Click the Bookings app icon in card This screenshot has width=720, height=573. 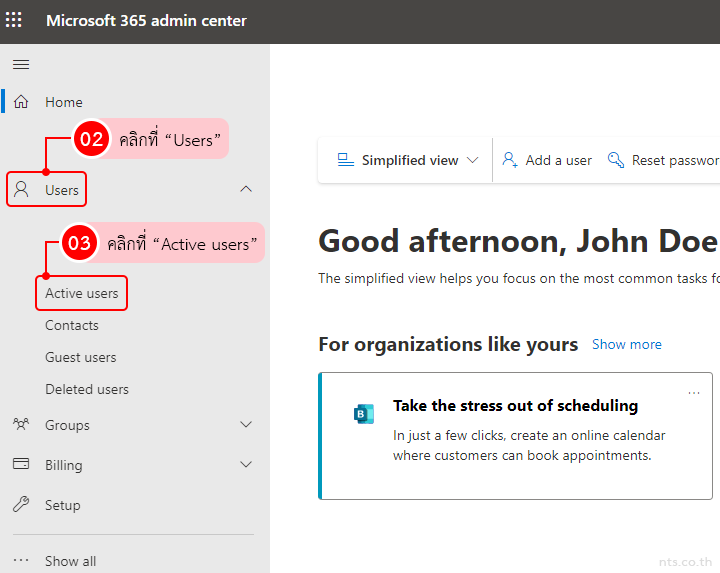(x=364, y=414)
